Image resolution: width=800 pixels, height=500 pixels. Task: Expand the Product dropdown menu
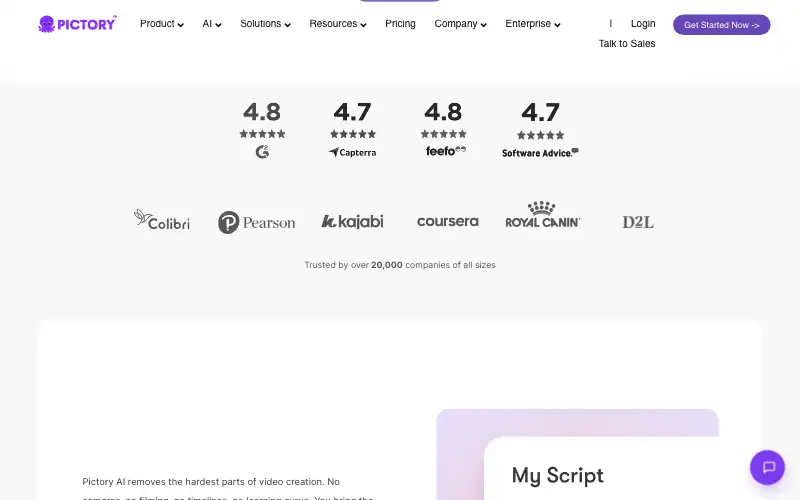(x=162, y=24)
